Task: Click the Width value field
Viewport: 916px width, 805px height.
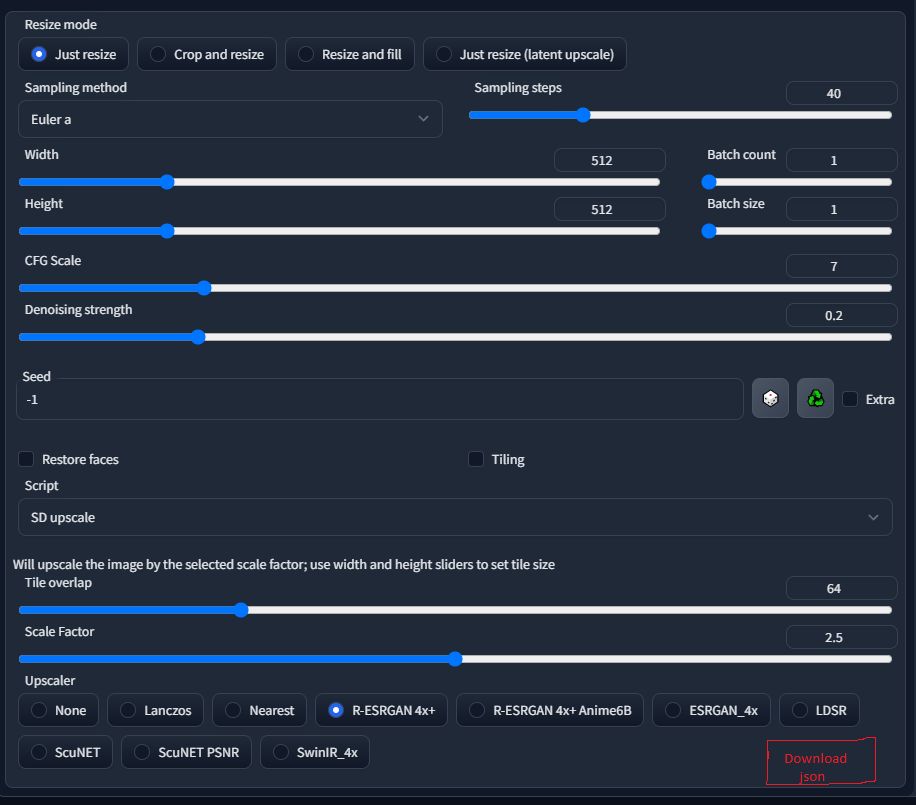Action: point(609,160)
